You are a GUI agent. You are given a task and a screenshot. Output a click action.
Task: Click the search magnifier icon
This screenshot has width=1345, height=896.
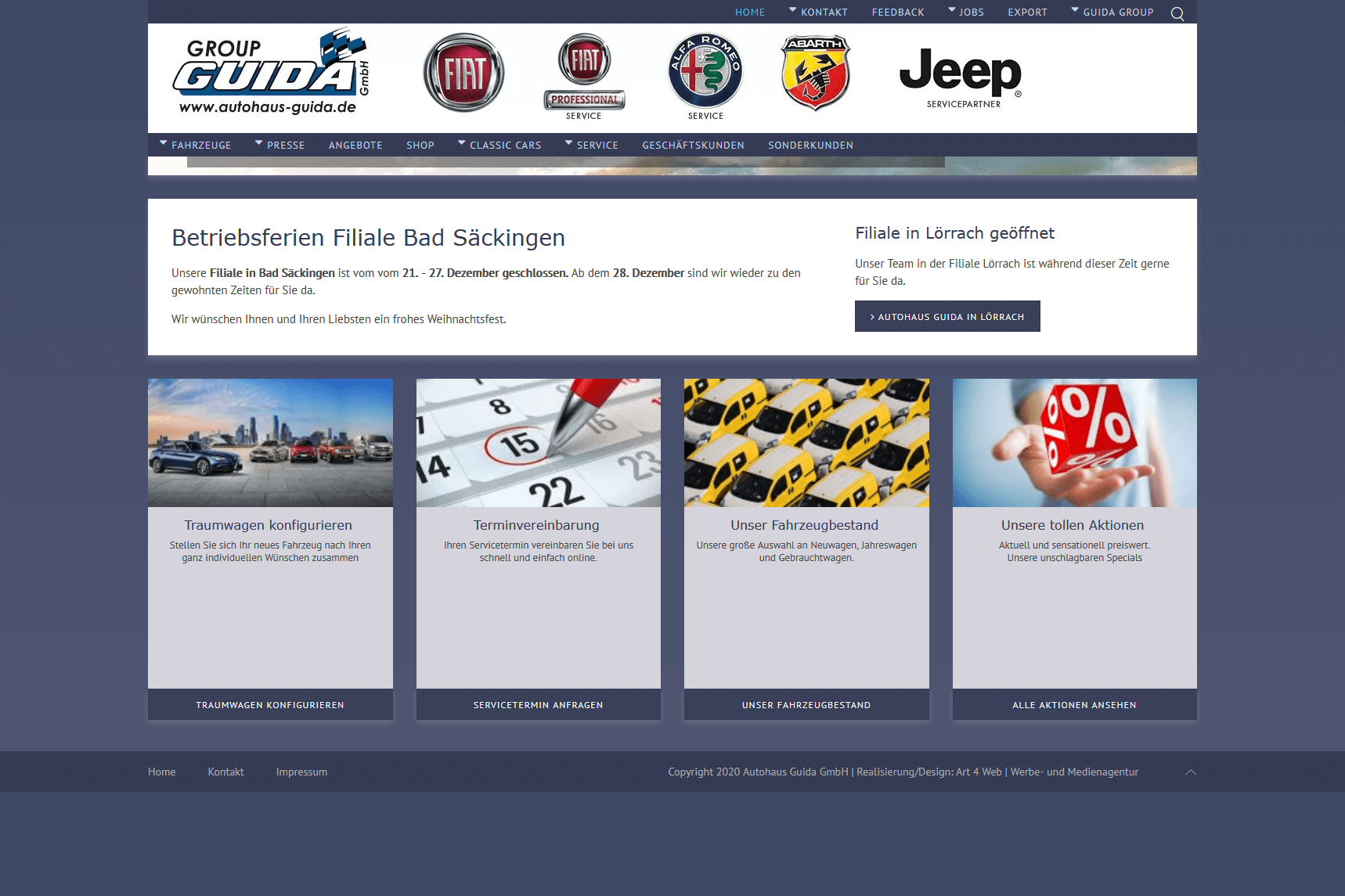1177,13
